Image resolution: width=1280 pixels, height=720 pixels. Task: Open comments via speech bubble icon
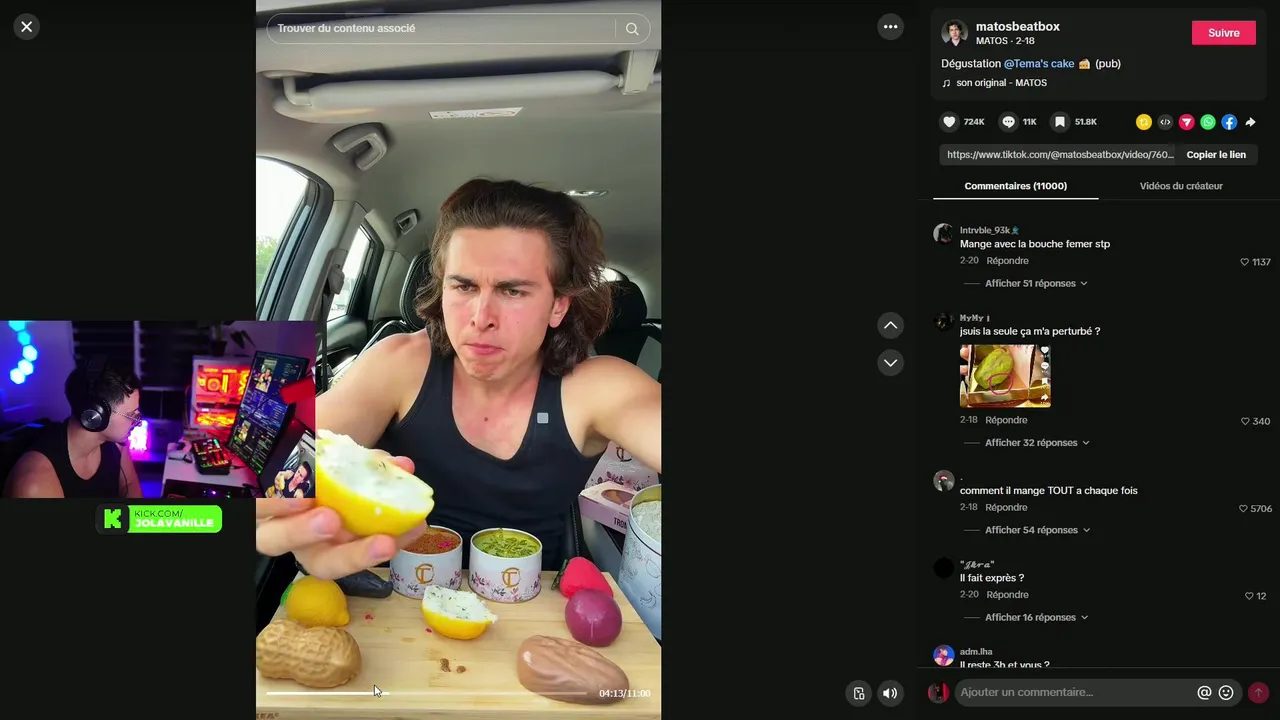pyautogui.click(x=1008, y=122)
